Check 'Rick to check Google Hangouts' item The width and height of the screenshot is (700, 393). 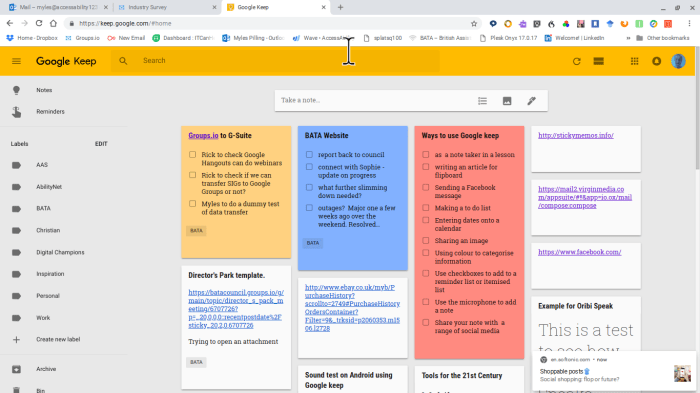pos(192,155)
